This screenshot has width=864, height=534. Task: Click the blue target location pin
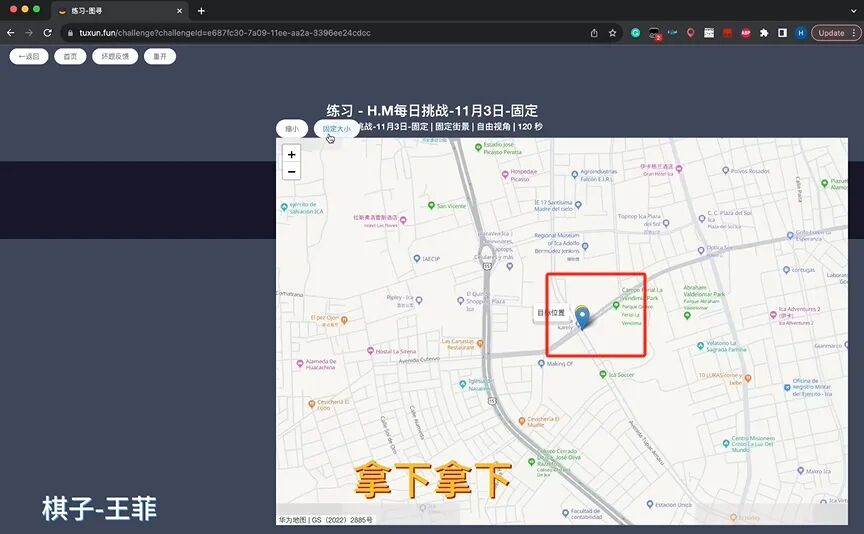[582, 319]
